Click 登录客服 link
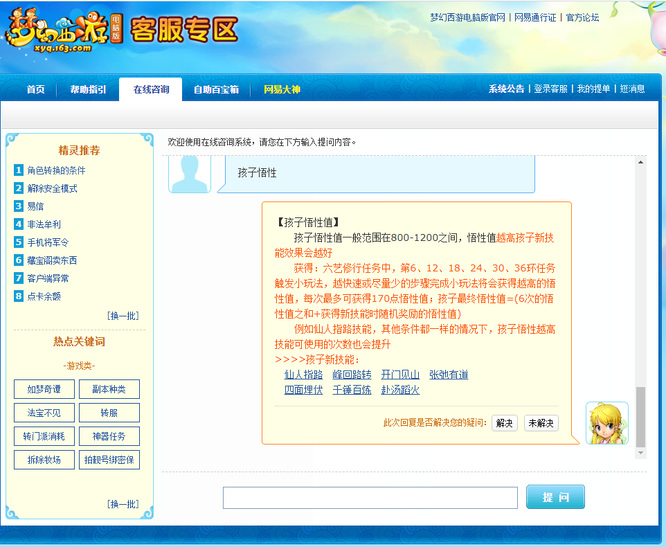This screenshot has height=547, width=666. (550, 89)
